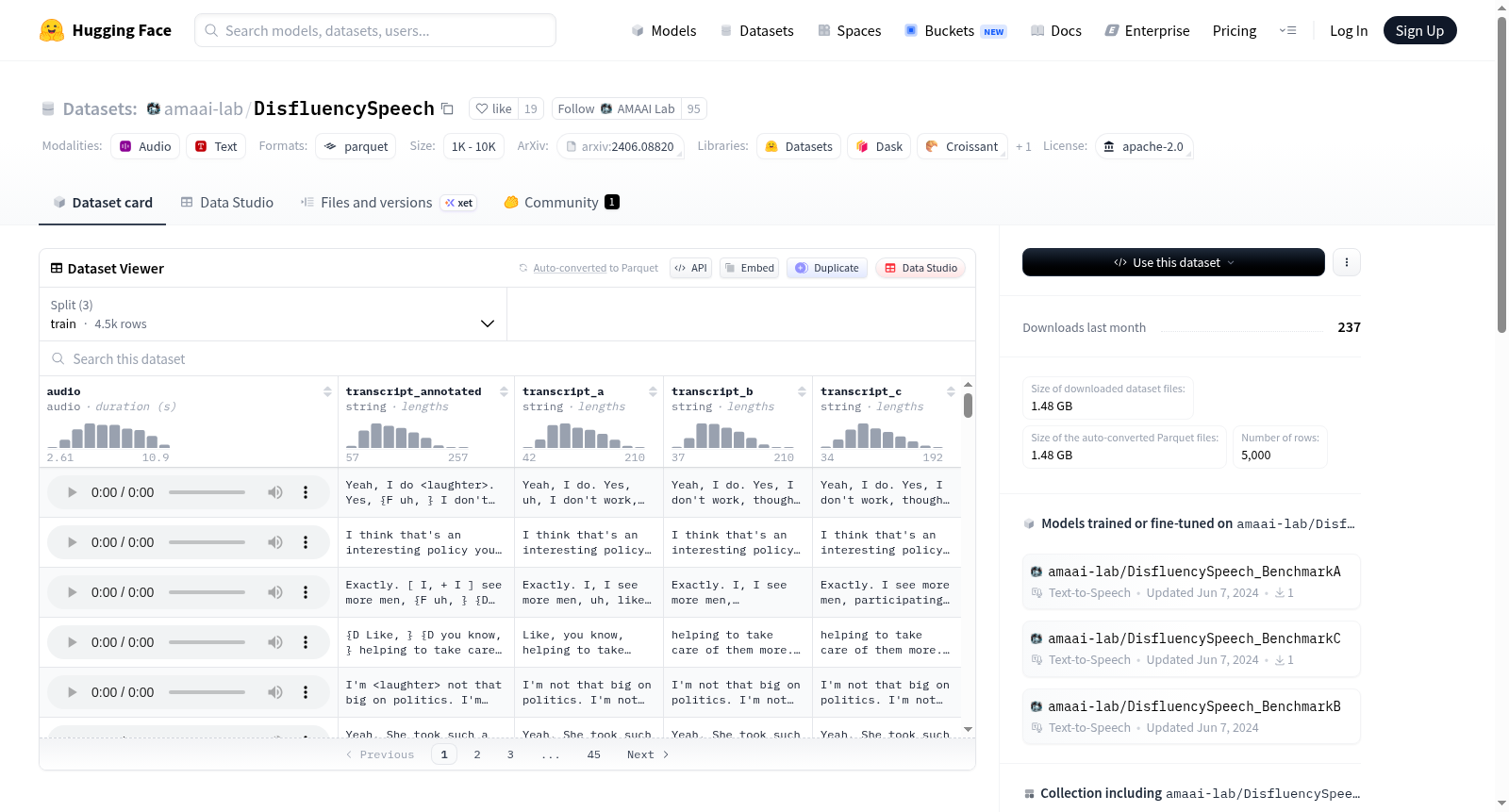
Task: Open the Audio modality tag
Action: (x=145, y=146)
